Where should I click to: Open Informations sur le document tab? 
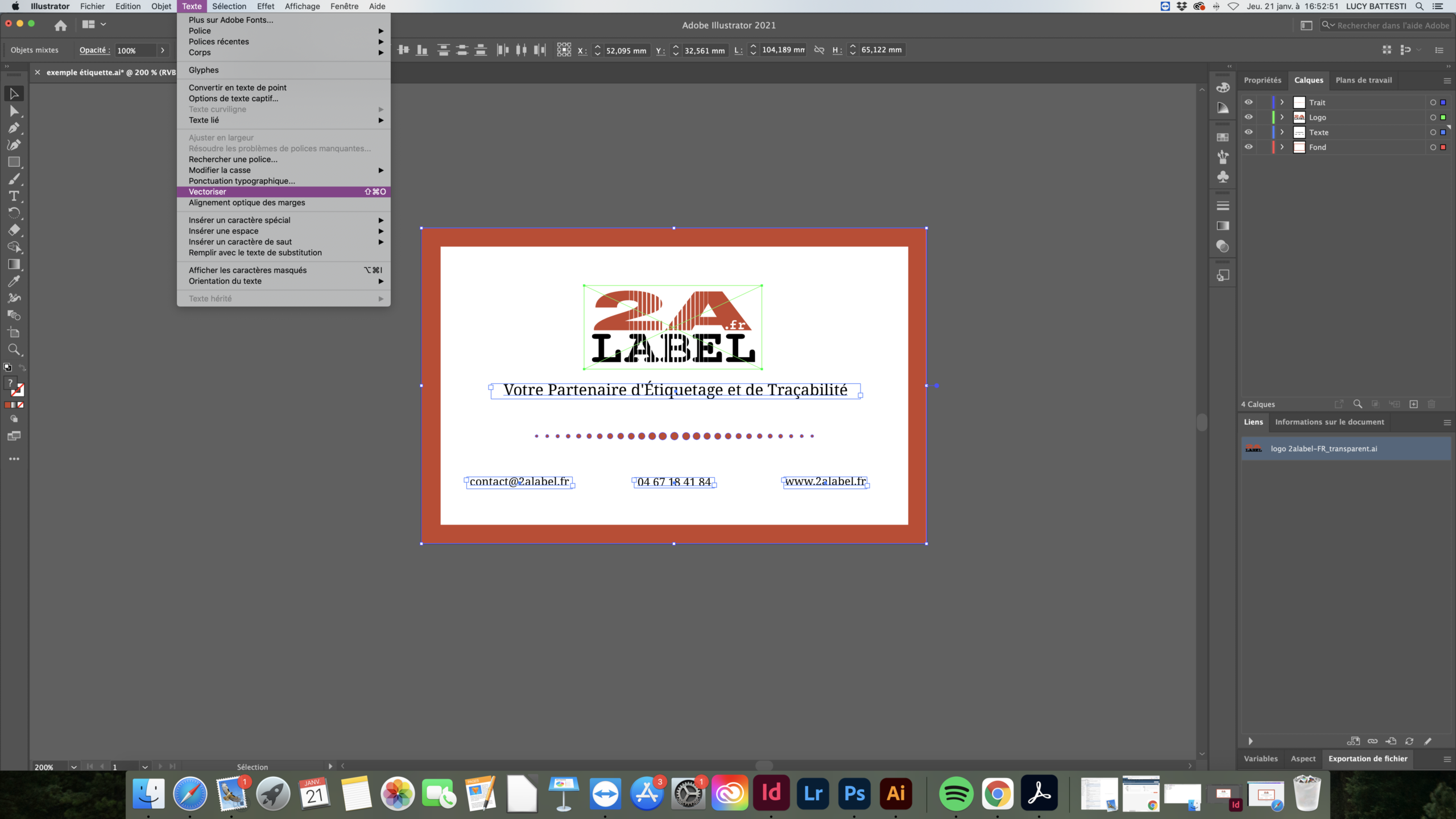1329,422
